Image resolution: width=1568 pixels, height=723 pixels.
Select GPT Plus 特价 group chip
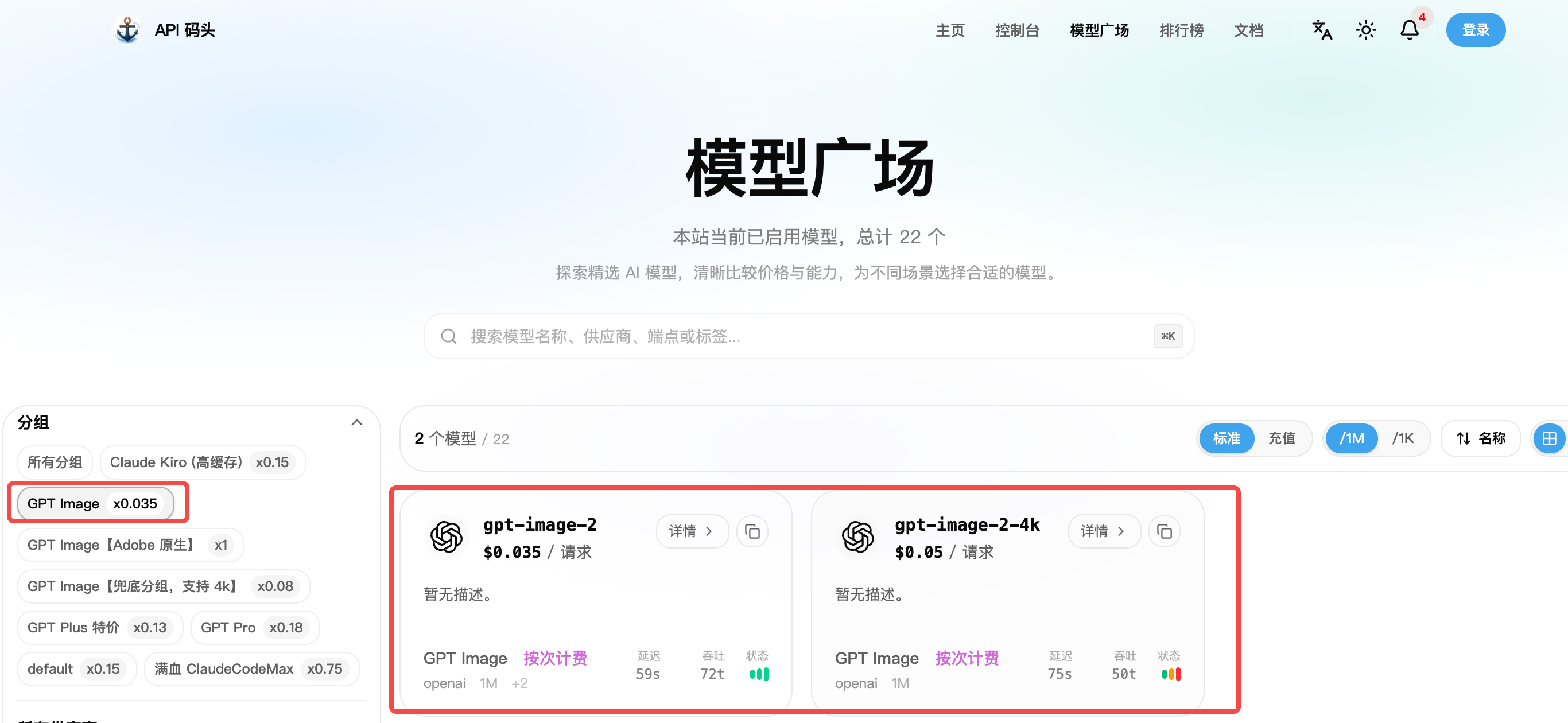coord(100,628)
